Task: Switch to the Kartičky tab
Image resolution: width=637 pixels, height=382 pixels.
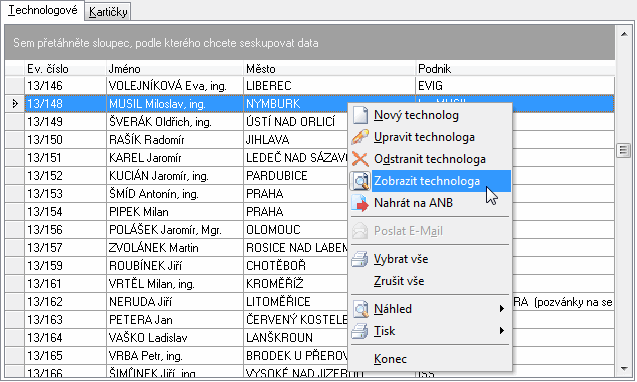Action: 108,11
